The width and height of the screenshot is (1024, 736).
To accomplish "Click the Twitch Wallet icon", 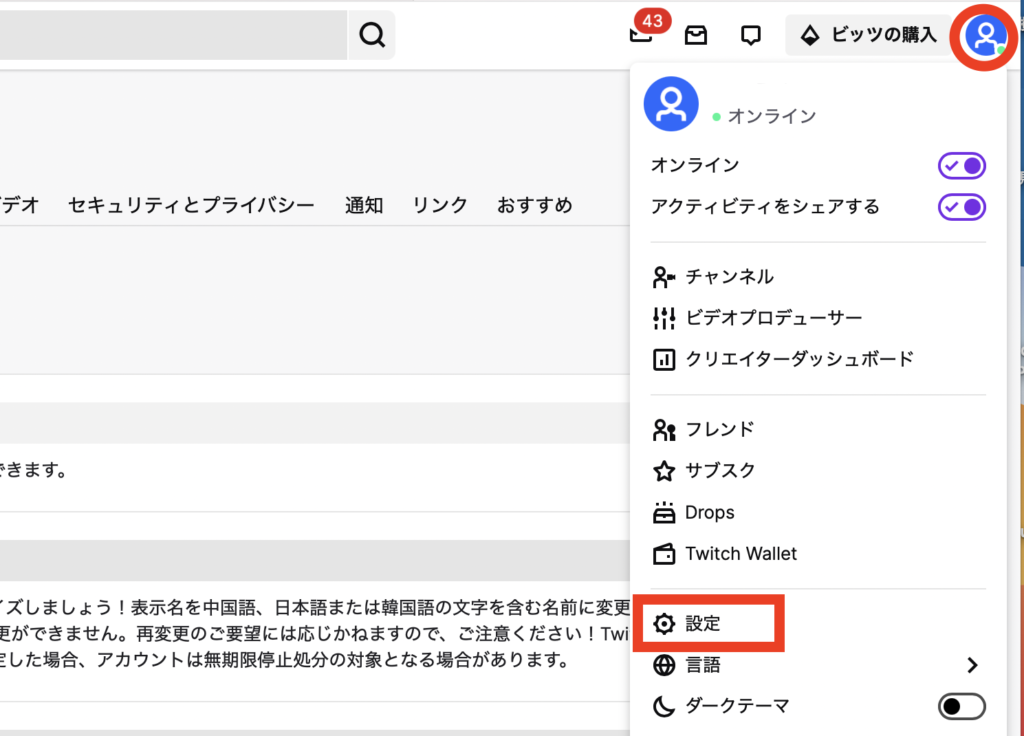I will coord(664,554).
